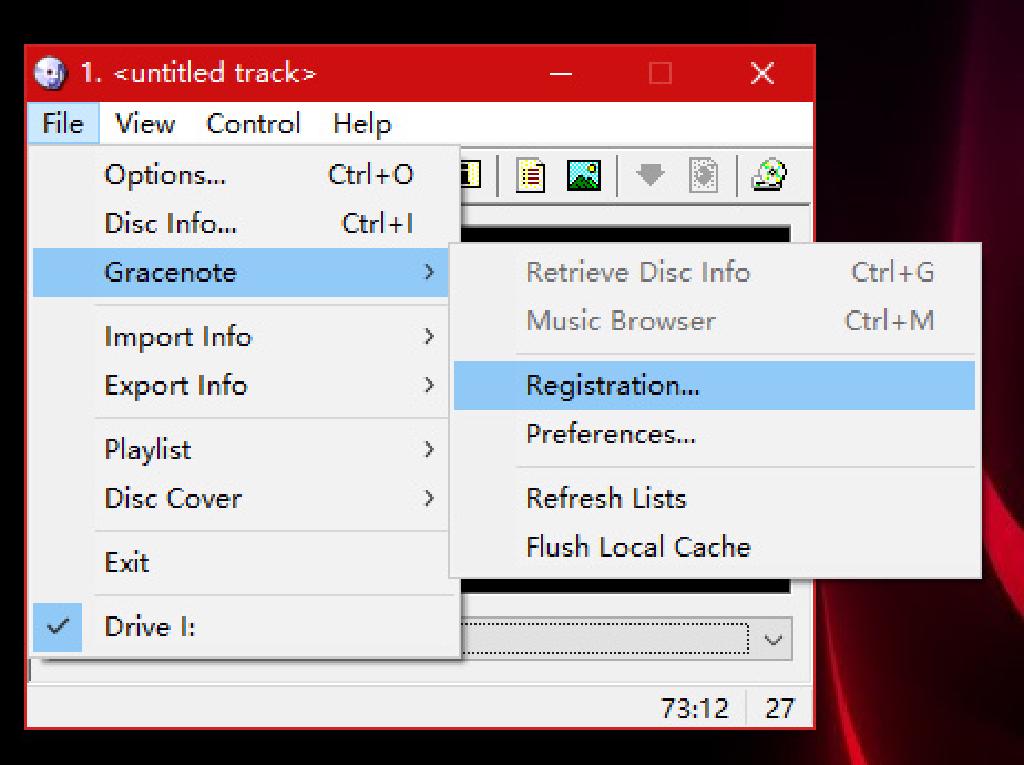Minimize the untitled track window
The height and width of the screenshot is (765, 1024).
(x=560, y=73)
